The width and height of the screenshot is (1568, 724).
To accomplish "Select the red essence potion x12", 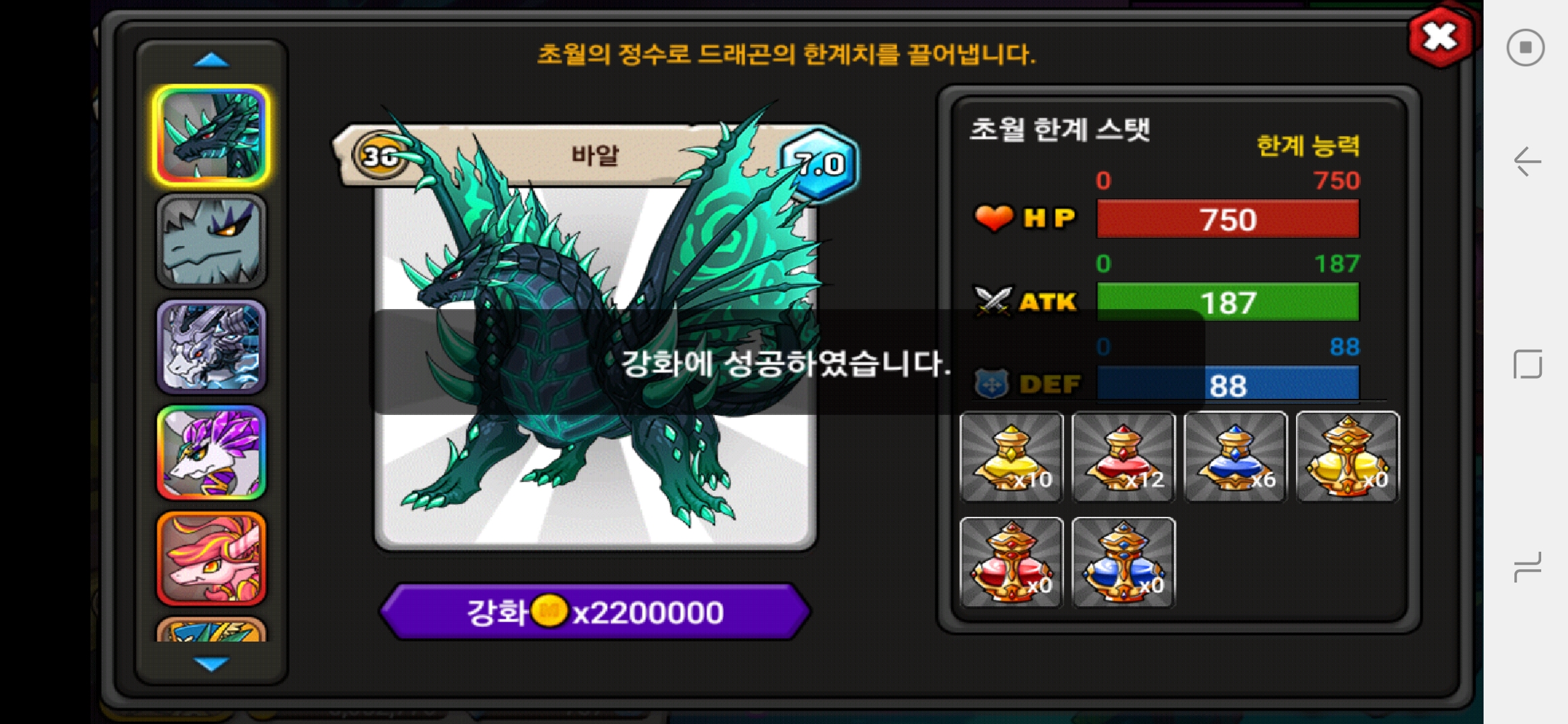I will pos(1124,457).
